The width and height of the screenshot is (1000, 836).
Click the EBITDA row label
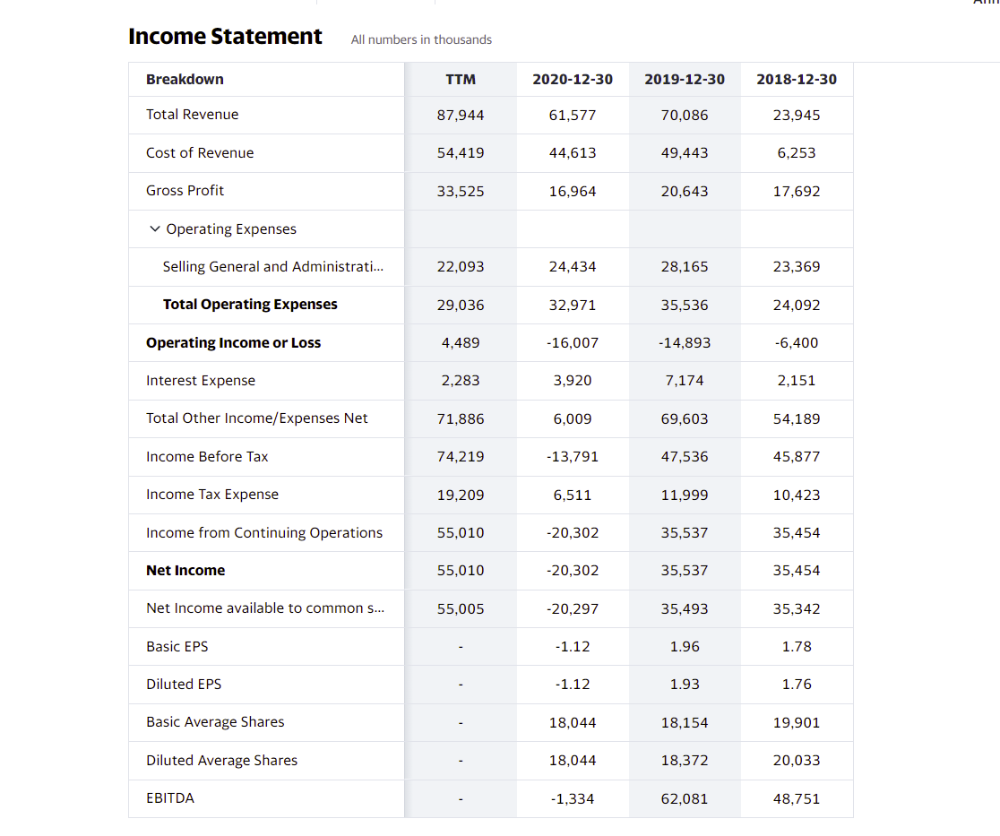pos(170,798)
